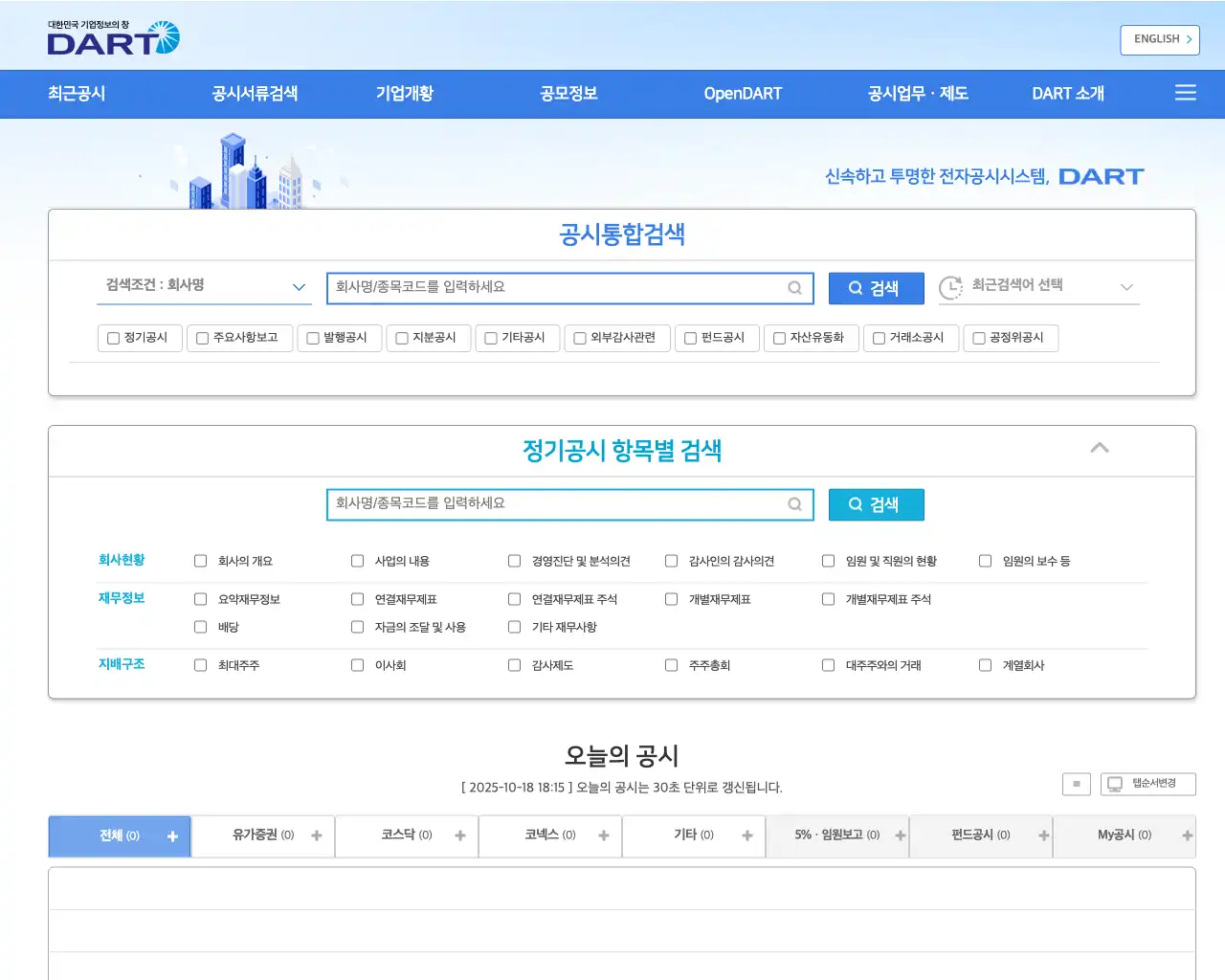
Task: Click magnifier icon inside 공시통합검색 input
Action: click(x=794, y=288)
